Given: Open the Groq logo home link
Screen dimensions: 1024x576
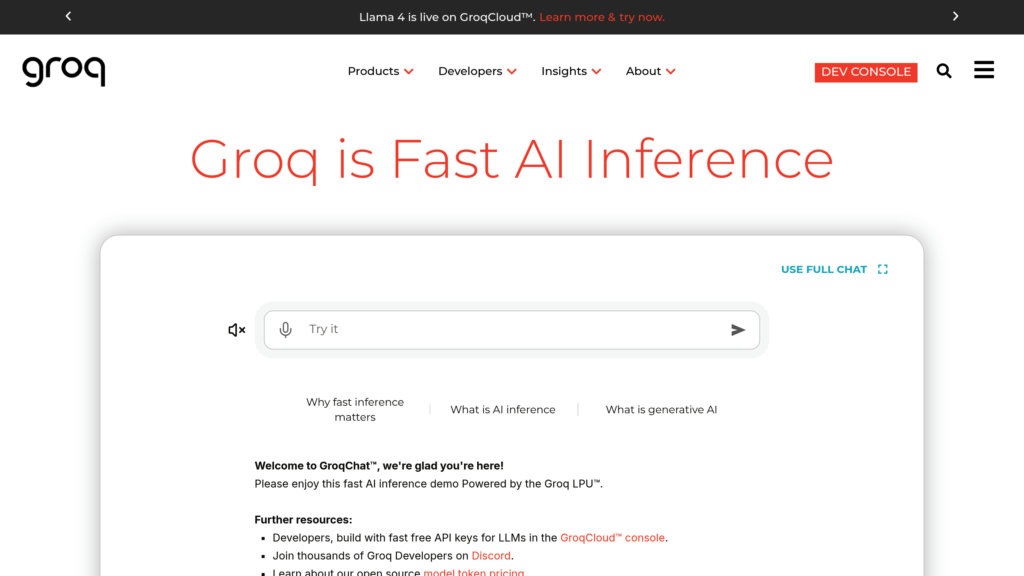Looking at the screenshot, I should point(63,71).
